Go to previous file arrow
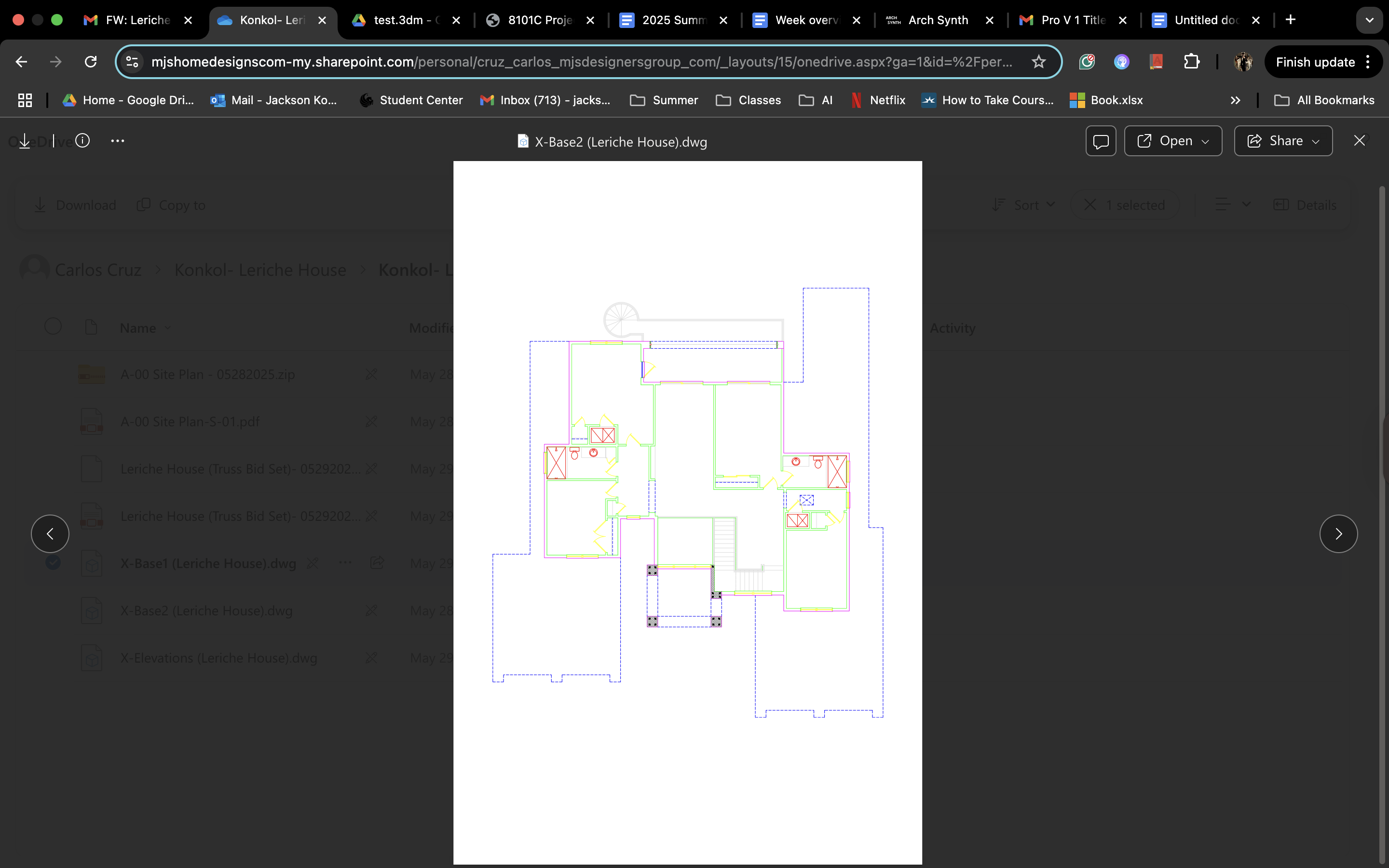The image size is (1389, 868). (x=50, y=534)
